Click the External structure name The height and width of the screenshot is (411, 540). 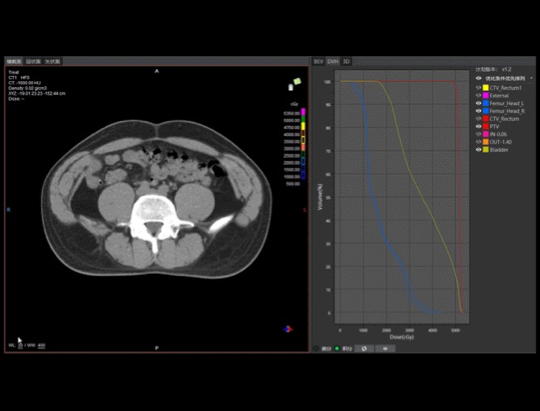[499, 95]
